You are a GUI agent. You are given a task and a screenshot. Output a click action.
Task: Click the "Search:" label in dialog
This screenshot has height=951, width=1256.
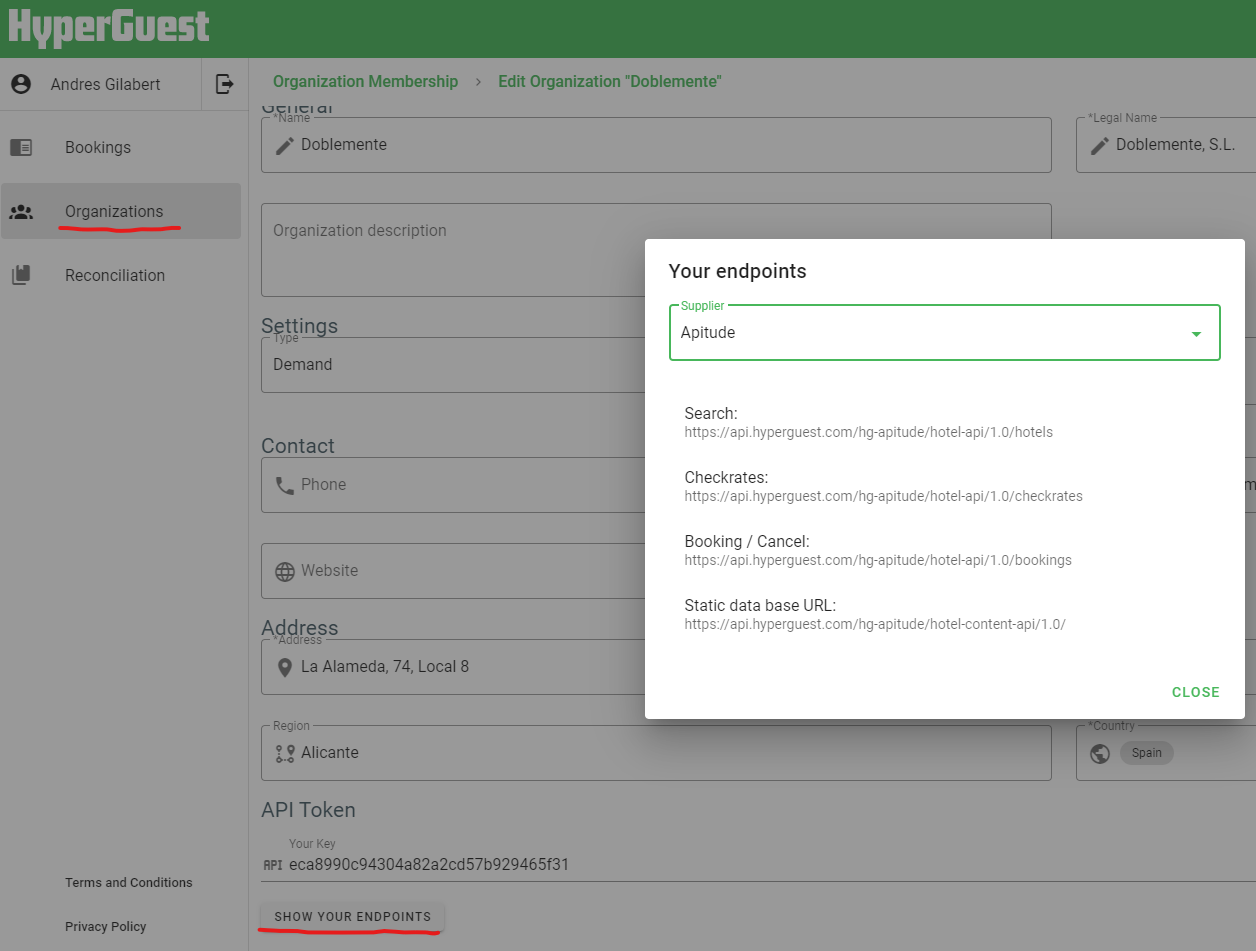pyautogui.click(x=711, y=413)
